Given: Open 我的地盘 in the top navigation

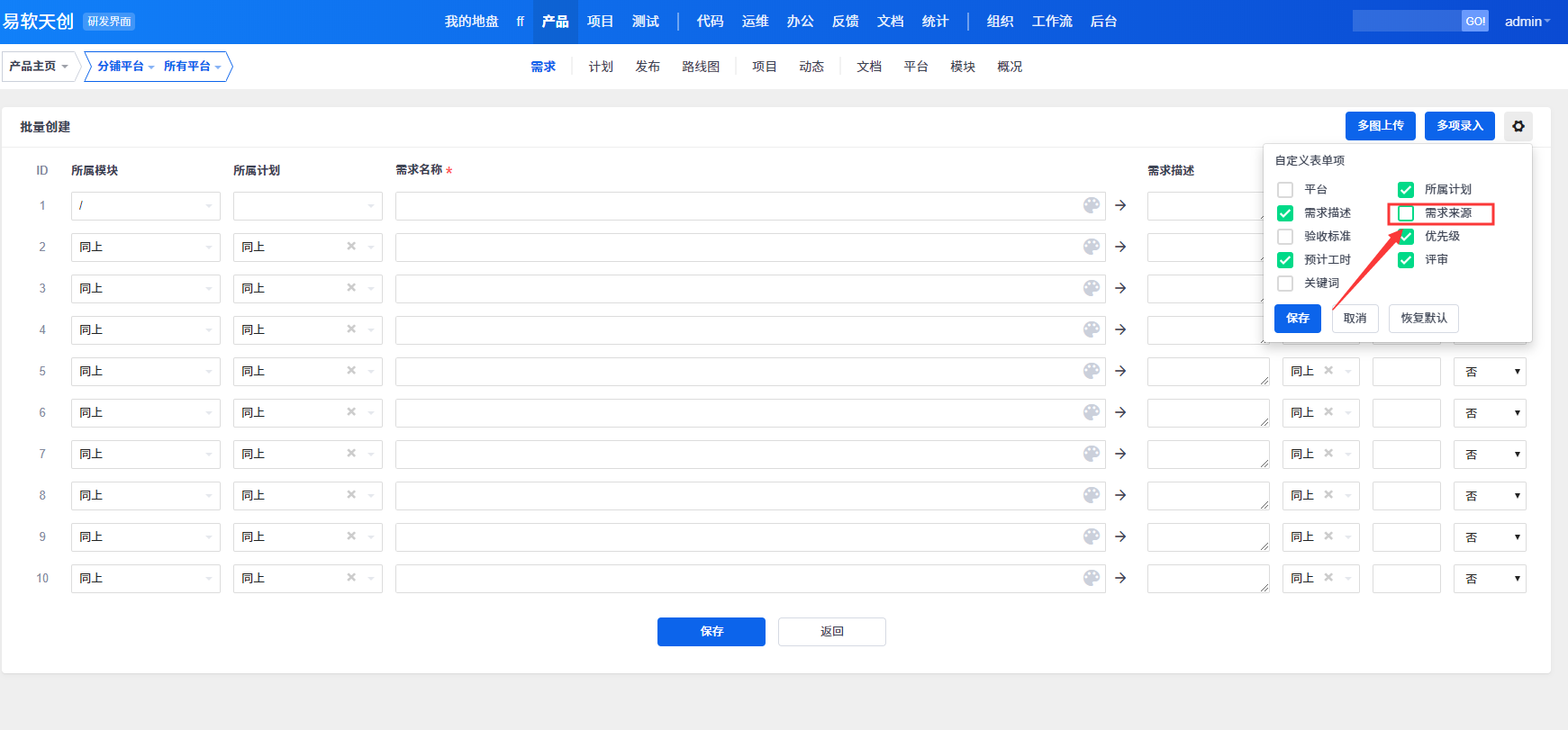Looking at the screenshot, I should pos(472,22).
